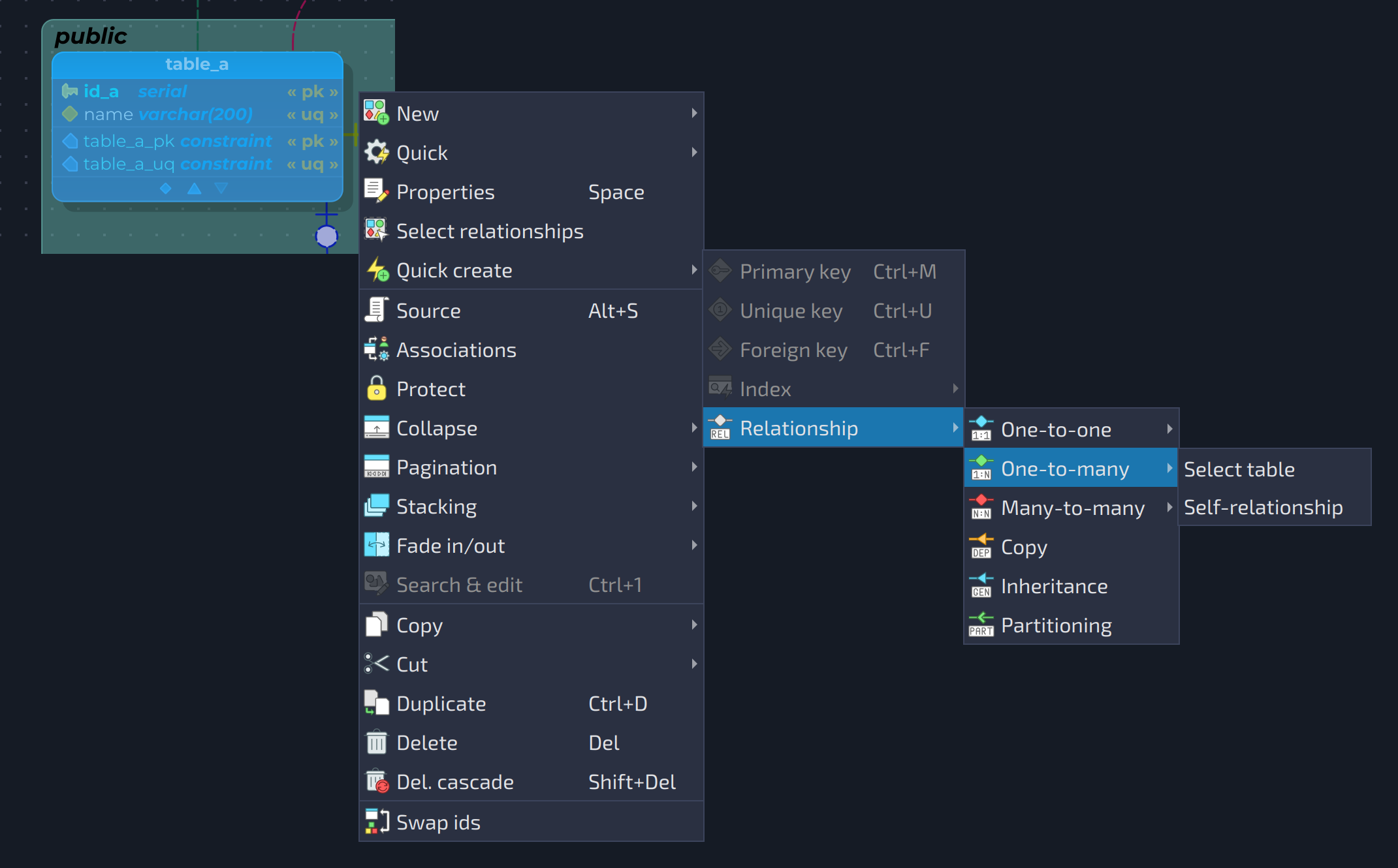The width and height of the screenshot is (1398, 868).
Task: Toggle table_a attributes expand down triangle
Action: point(221,189)
